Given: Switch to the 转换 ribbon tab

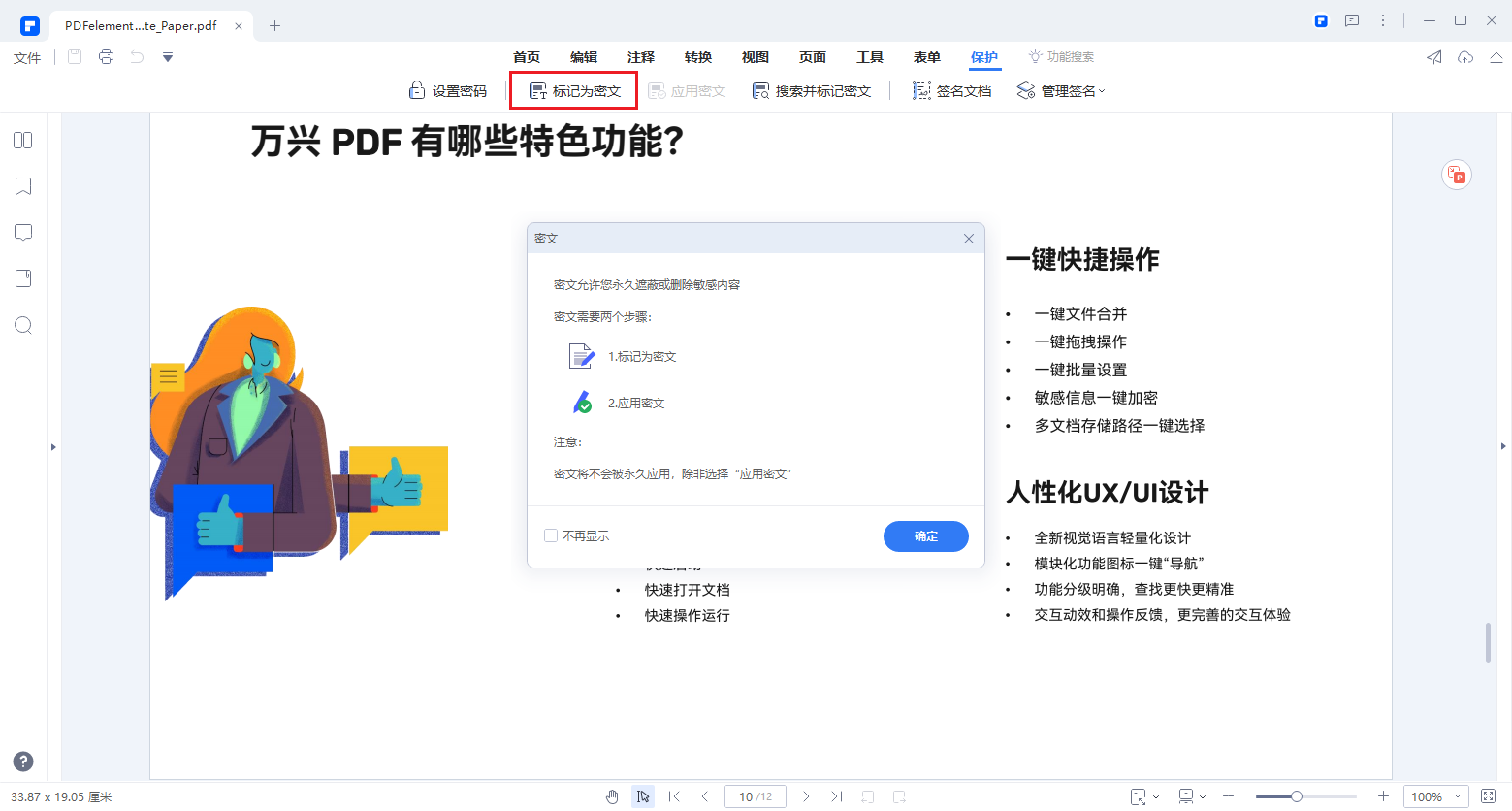Looking at the screenshot, I should pos(697,56).
